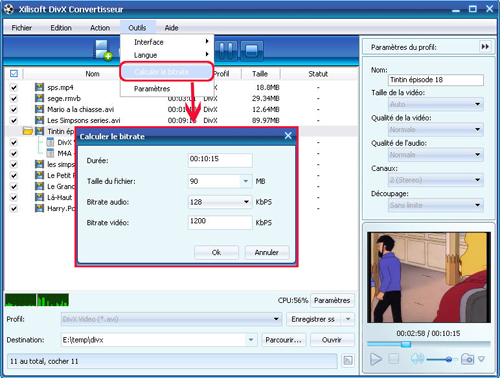Close the Calculer le bitrate dialog

[x=288, y=136]
